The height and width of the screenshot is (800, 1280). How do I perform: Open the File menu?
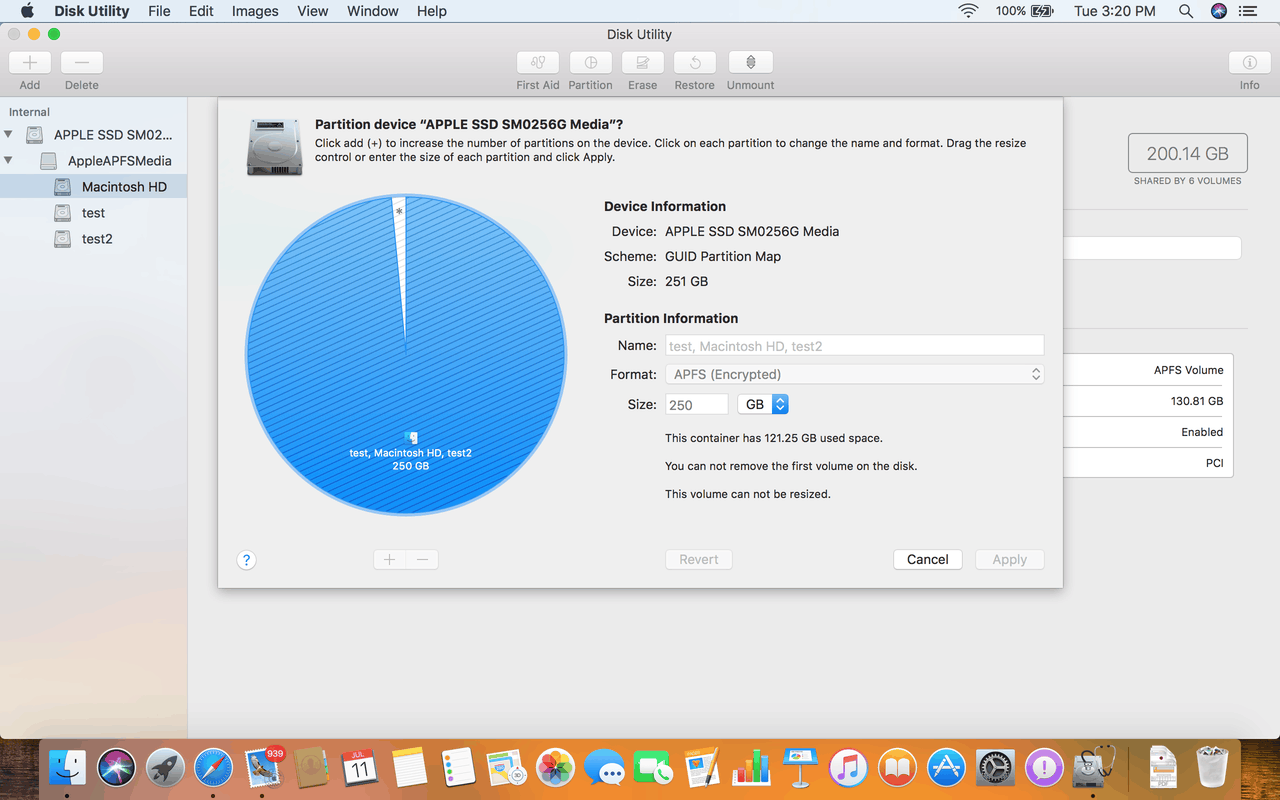tap(159, 11)
